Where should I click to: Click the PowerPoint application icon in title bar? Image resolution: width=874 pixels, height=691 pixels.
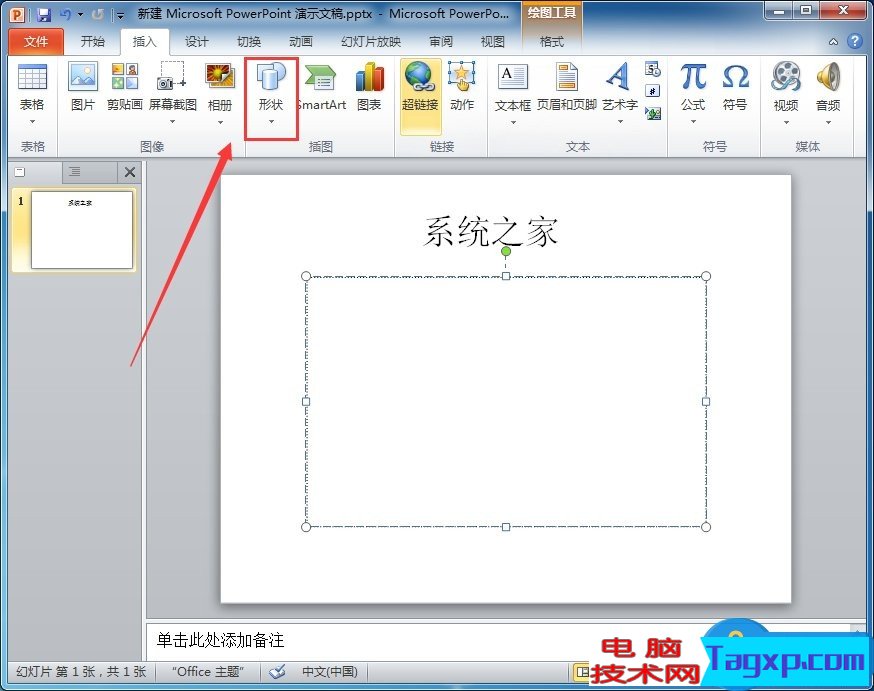click(18, 14)
